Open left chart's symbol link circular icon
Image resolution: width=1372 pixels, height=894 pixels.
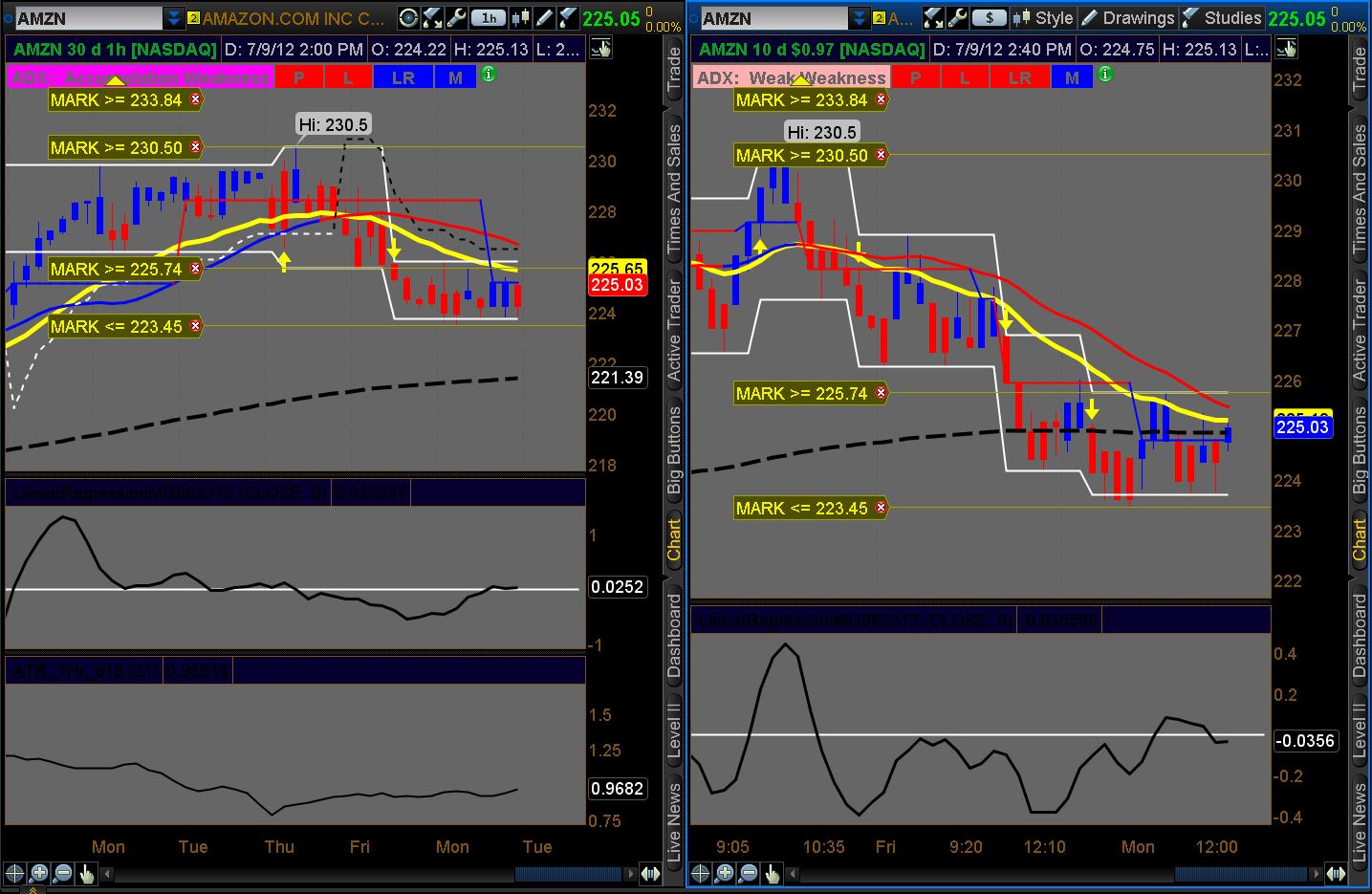pos(408,17)
